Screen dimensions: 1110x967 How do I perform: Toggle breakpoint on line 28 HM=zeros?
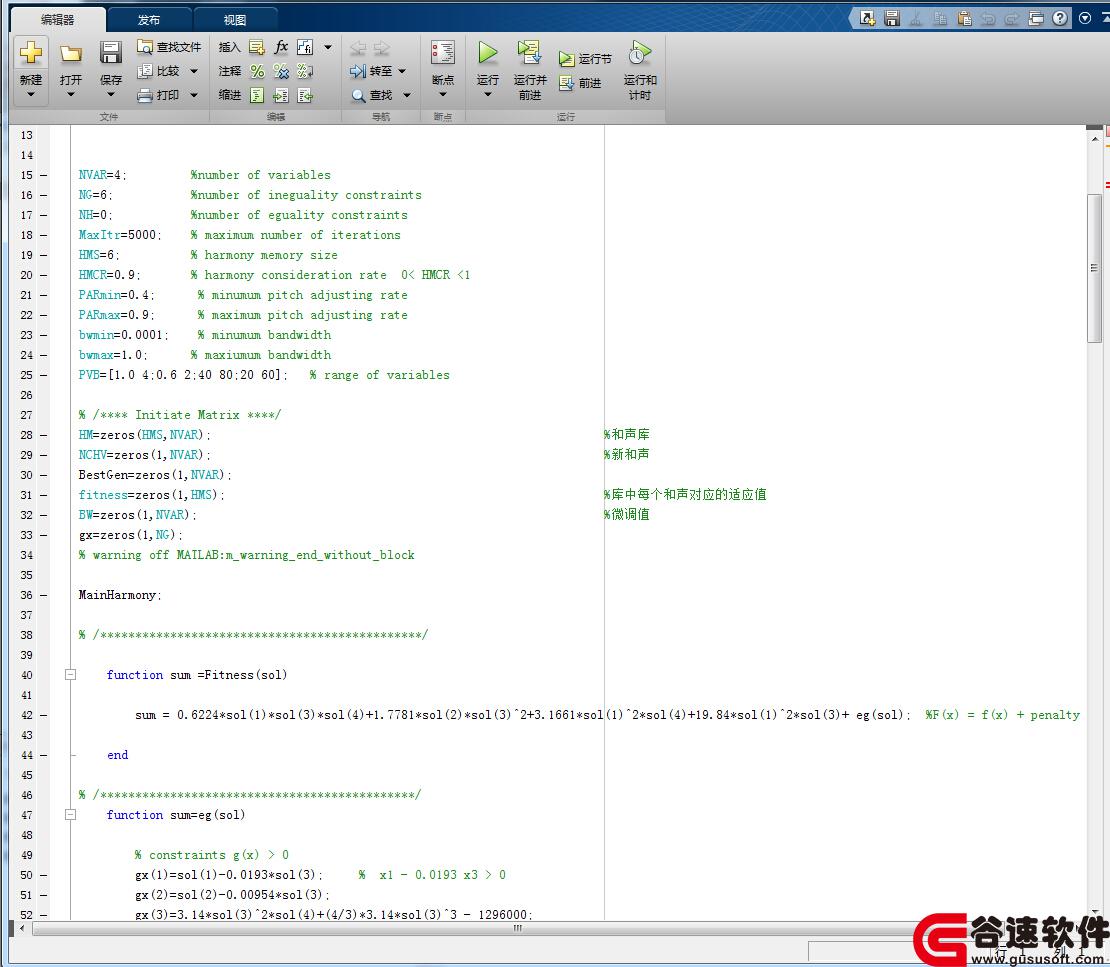(43, 435)
